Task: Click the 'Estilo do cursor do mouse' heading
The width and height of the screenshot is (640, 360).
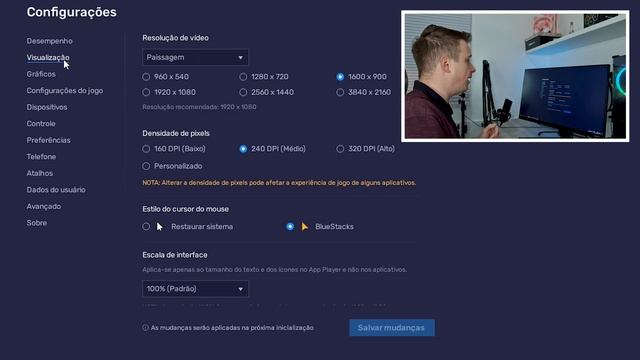Action: coord(185,209)
